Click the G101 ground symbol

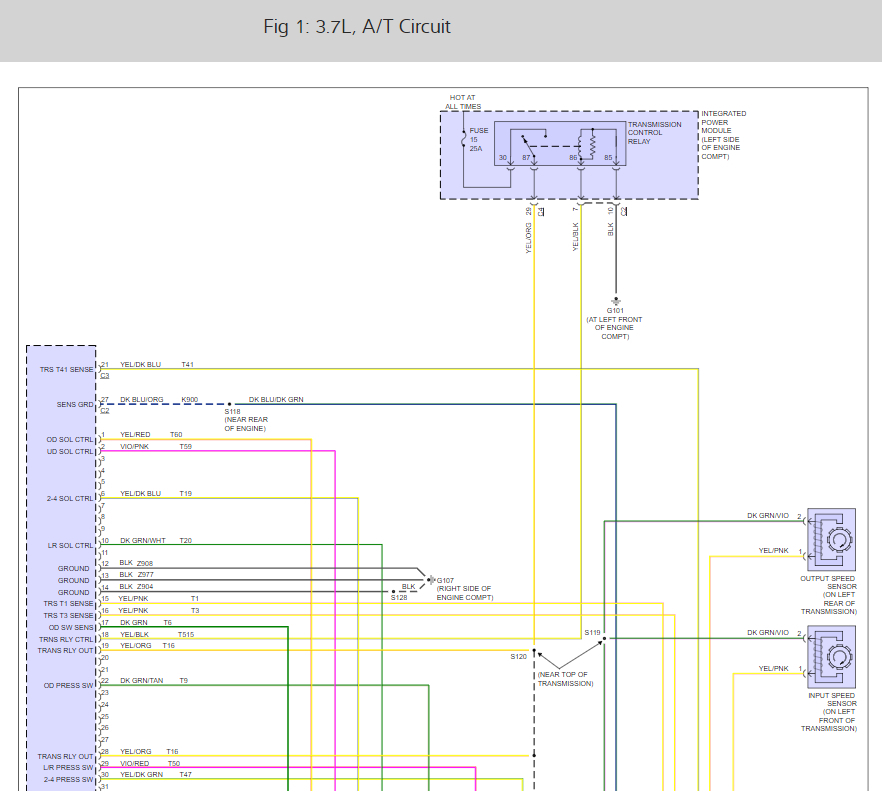616,300
